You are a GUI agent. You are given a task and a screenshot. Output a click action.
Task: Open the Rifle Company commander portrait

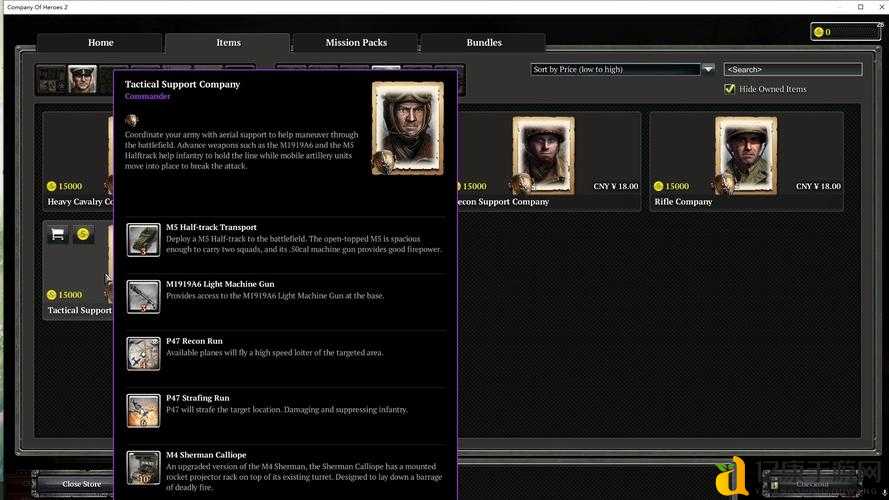coord(746,155)
